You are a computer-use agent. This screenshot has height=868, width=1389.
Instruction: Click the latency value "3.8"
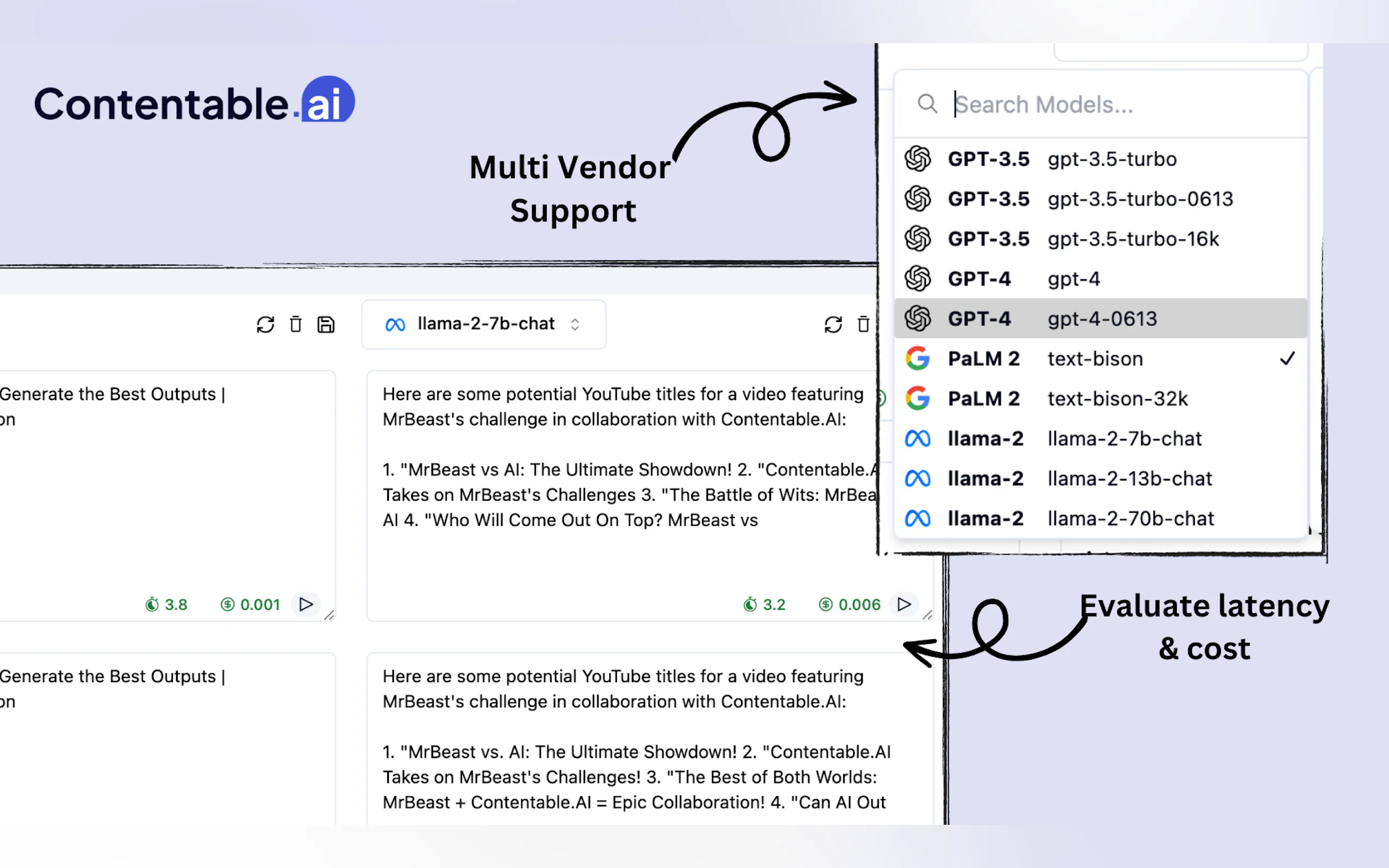coord(176,605)
